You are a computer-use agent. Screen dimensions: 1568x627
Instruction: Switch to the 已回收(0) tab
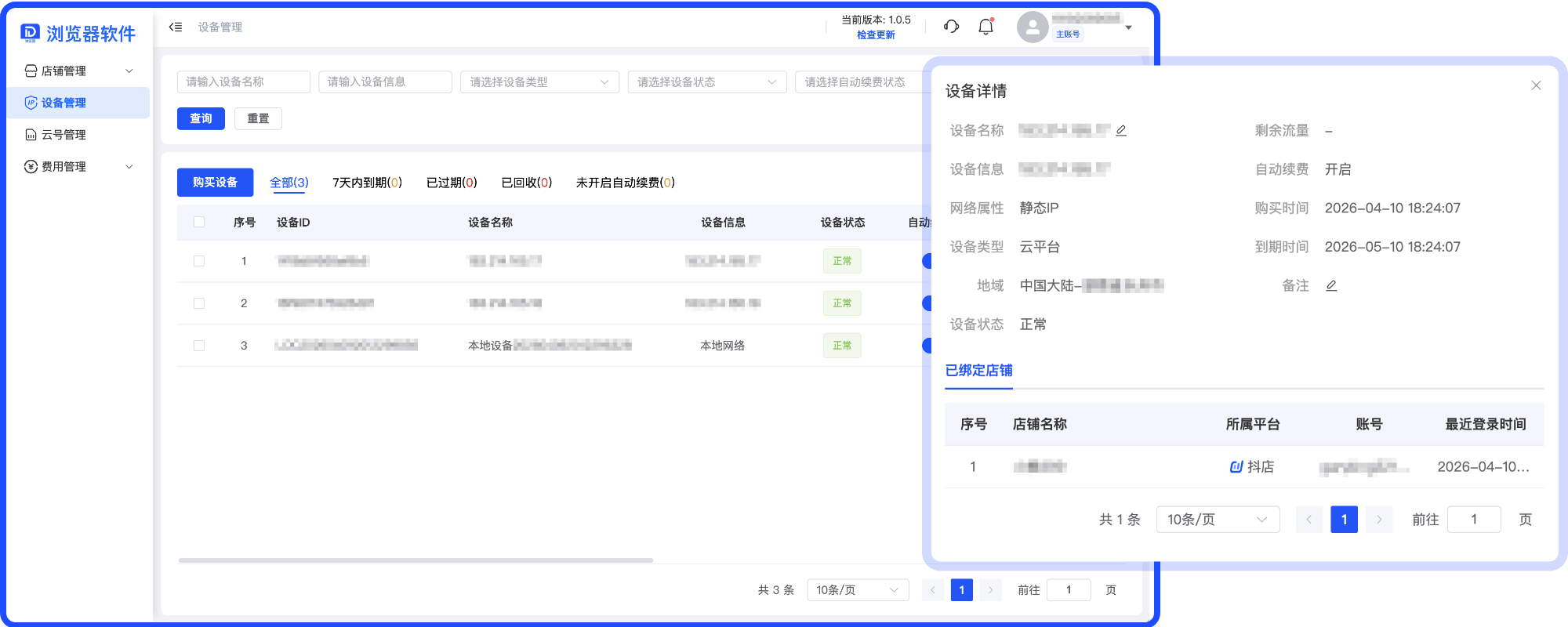527,183
